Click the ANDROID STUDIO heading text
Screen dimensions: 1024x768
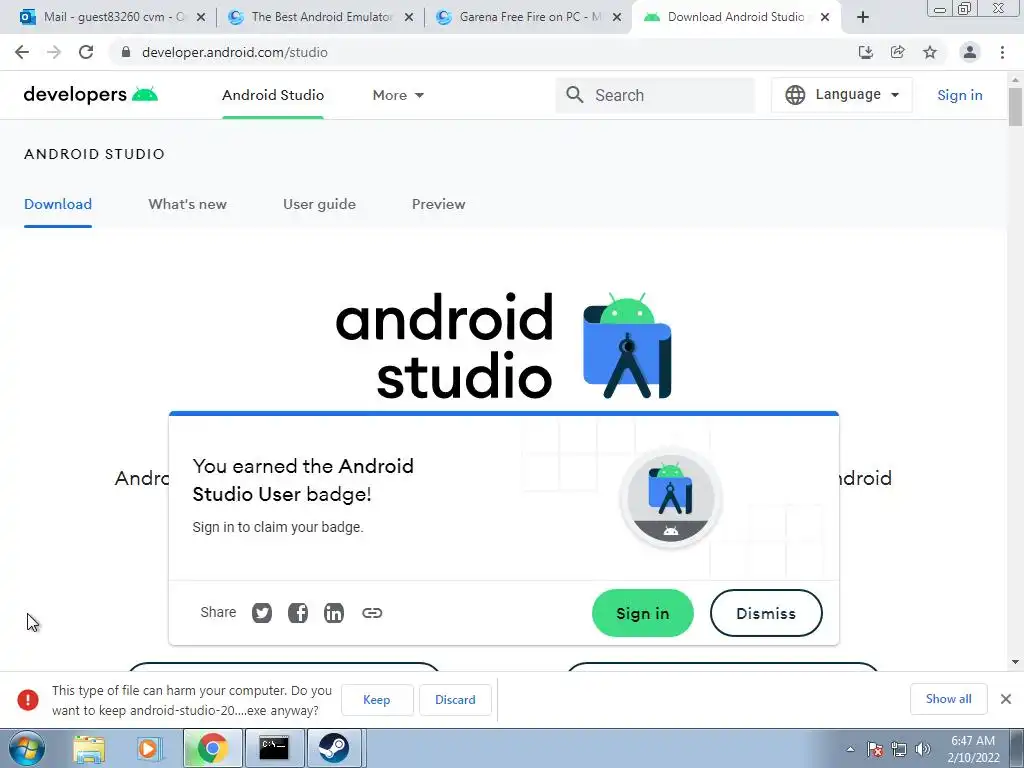click(95, 154)
